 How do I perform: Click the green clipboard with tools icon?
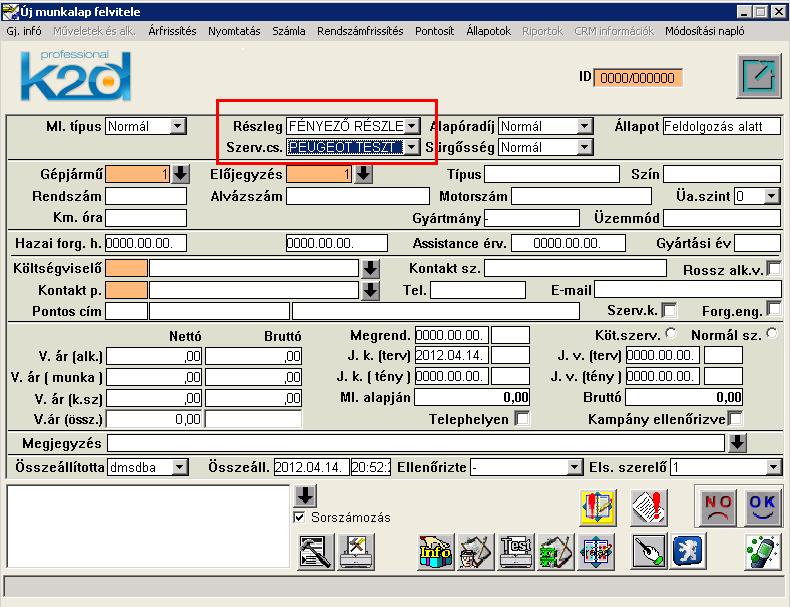point(556,552)
